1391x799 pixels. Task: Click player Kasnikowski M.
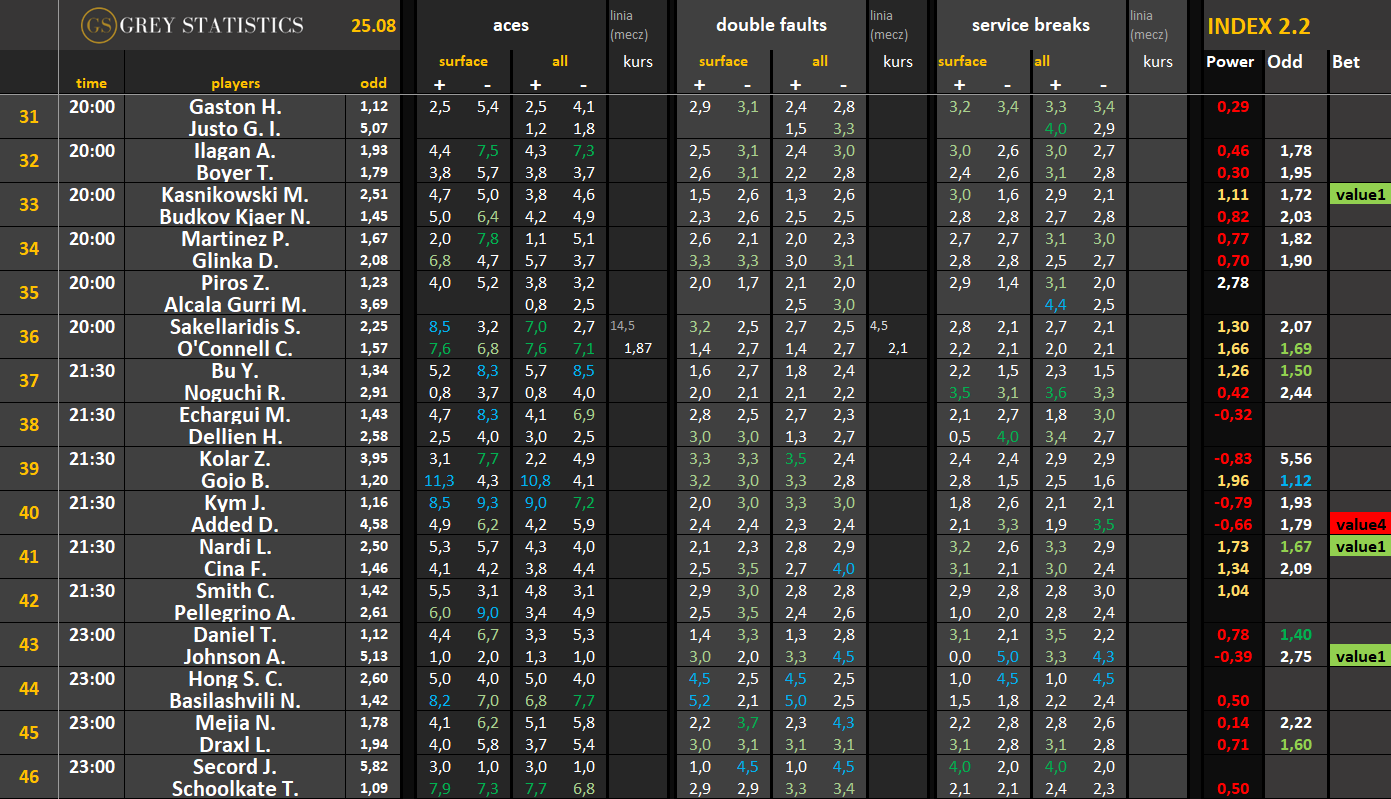point(235,194)
